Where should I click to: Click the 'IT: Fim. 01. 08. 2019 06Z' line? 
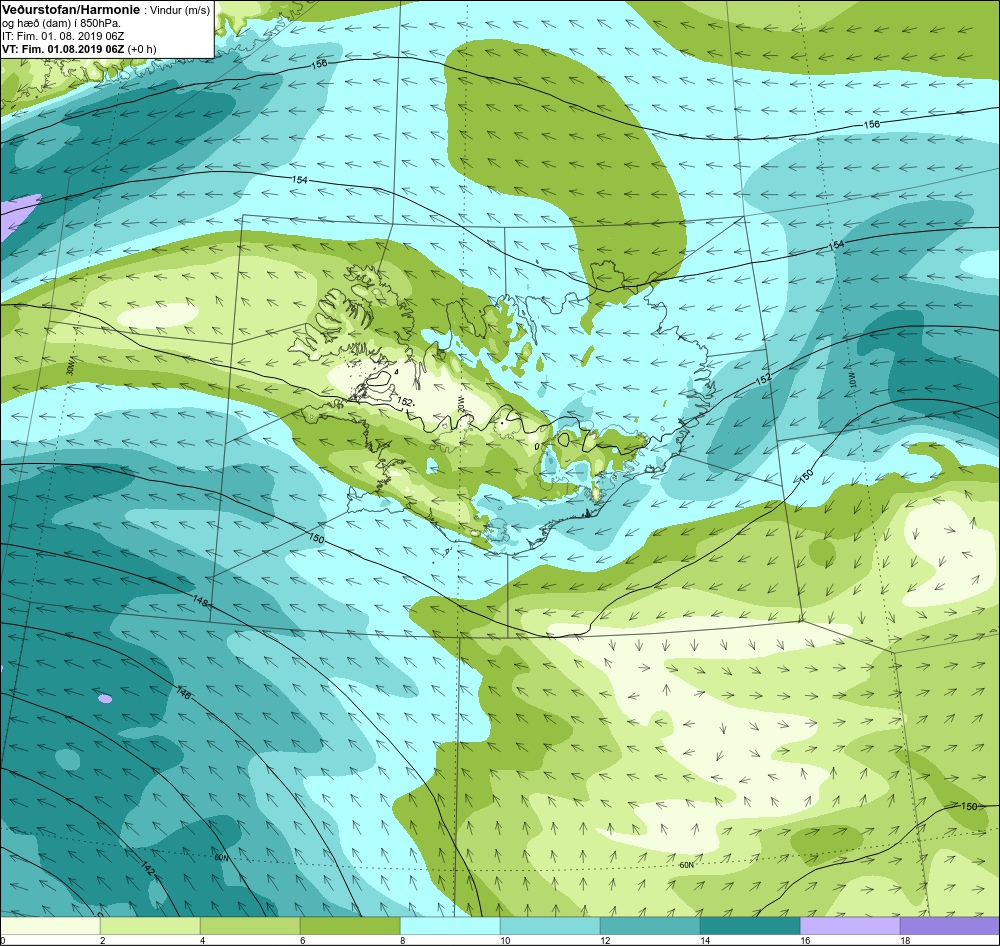point(63,36)
